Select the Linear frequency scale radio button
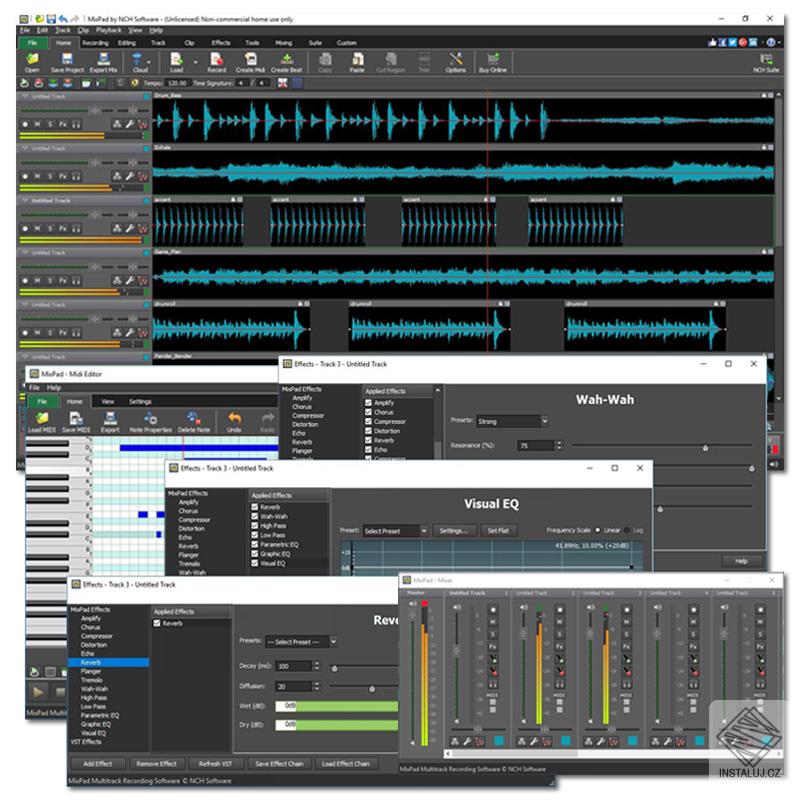Viewport: 800px width, 800px height. 597,530
